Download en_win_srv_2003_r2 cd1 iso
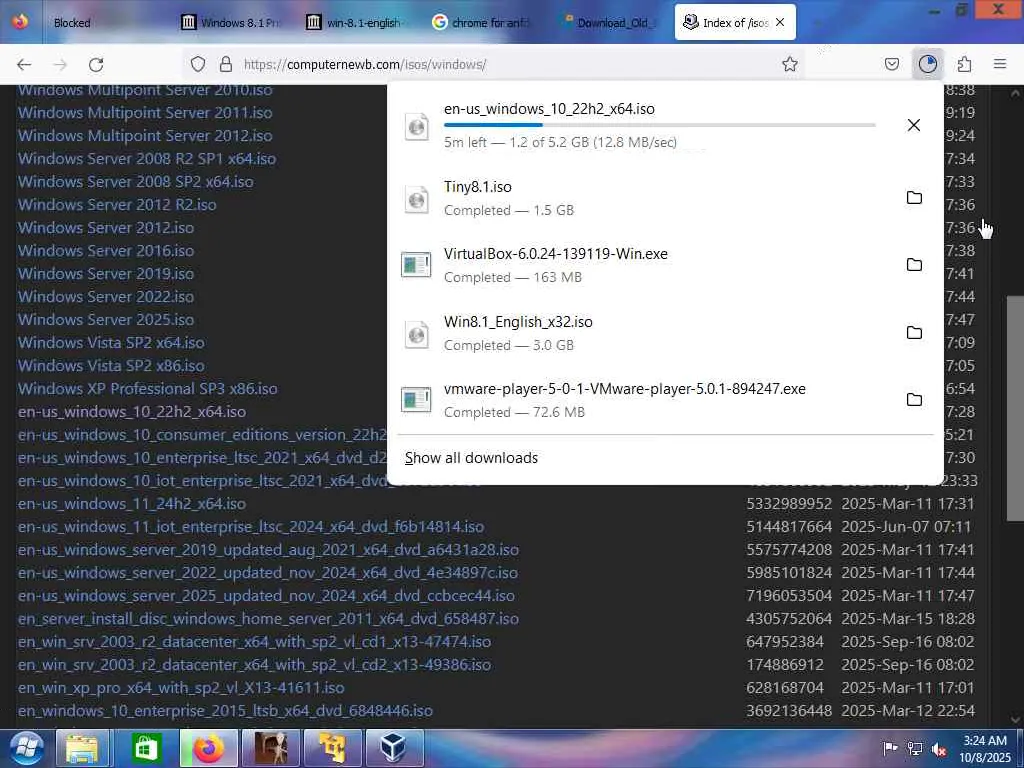The width and height of the screenshot is (1024, 768). [x=255, y=641]
